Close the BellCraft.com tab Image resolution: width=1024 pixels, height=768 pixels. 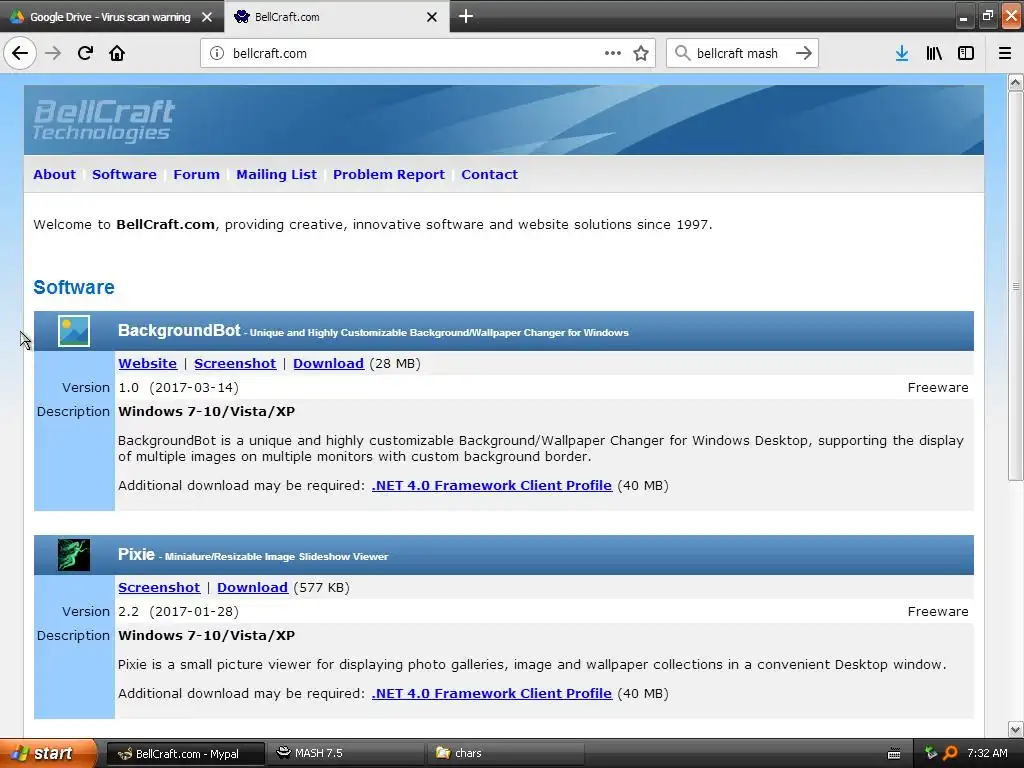(x=432, y=17)
